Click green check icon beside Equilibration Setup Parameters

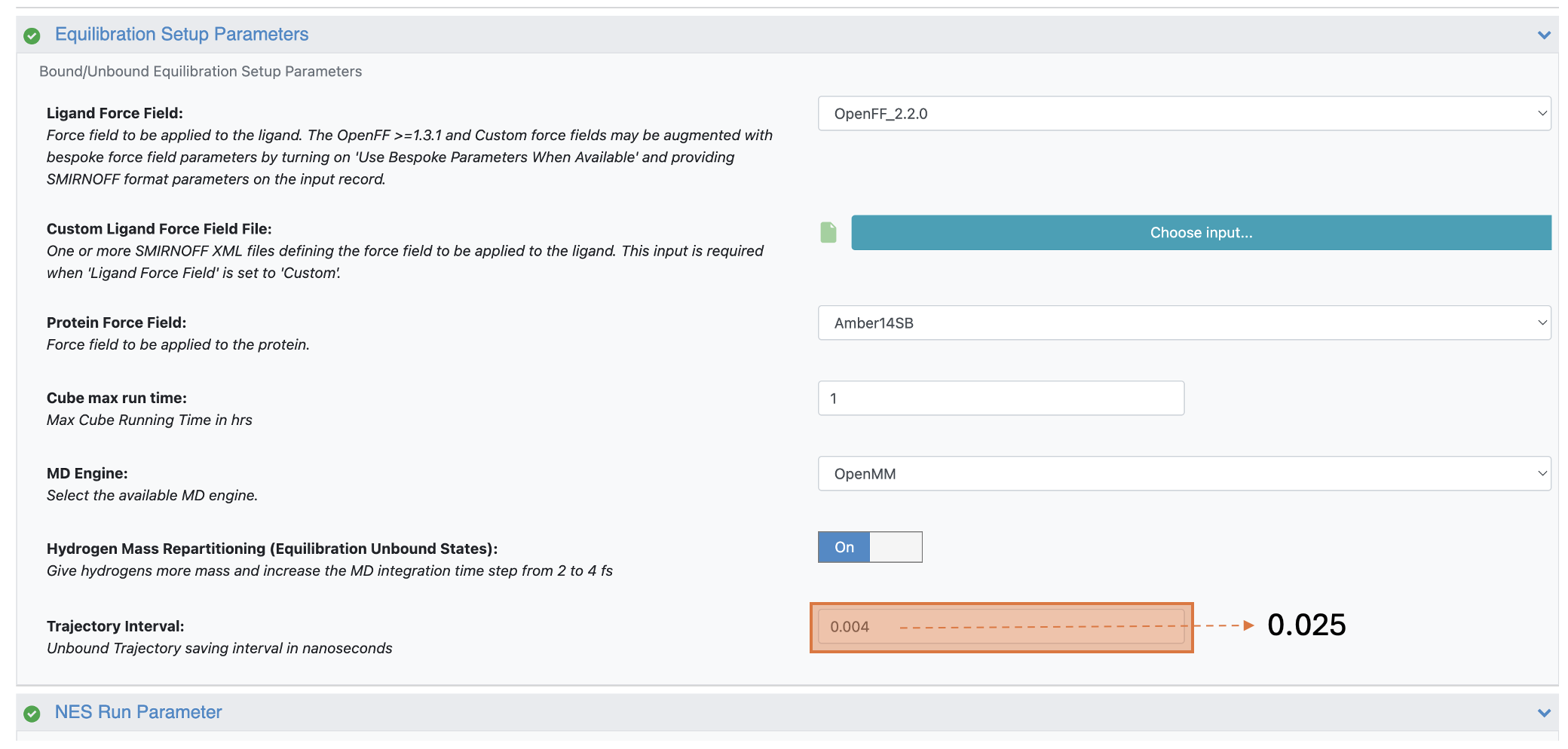32,35
